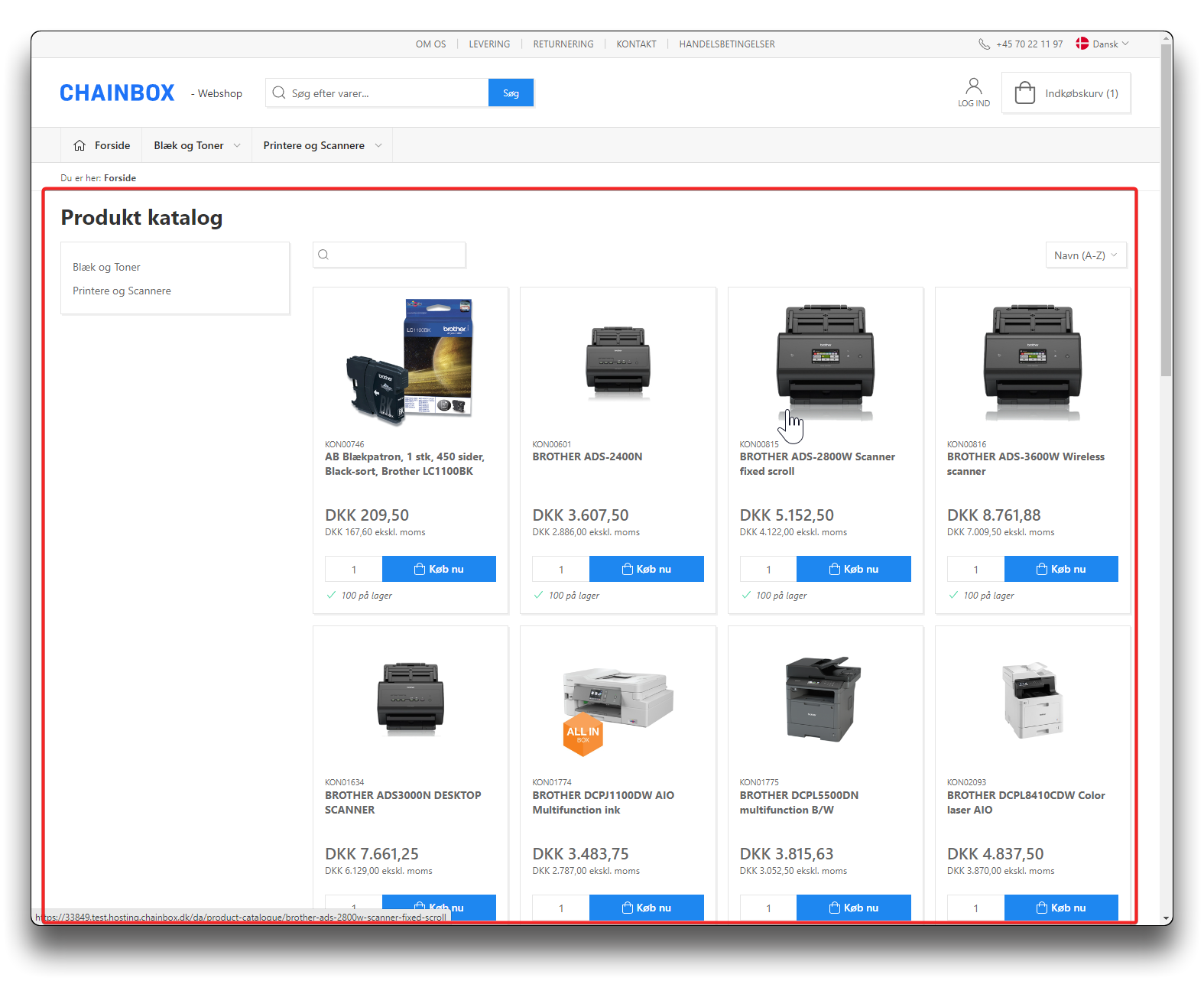
Task: Click the magnifier icon in the catalog filter
Action: click(323, 255)
